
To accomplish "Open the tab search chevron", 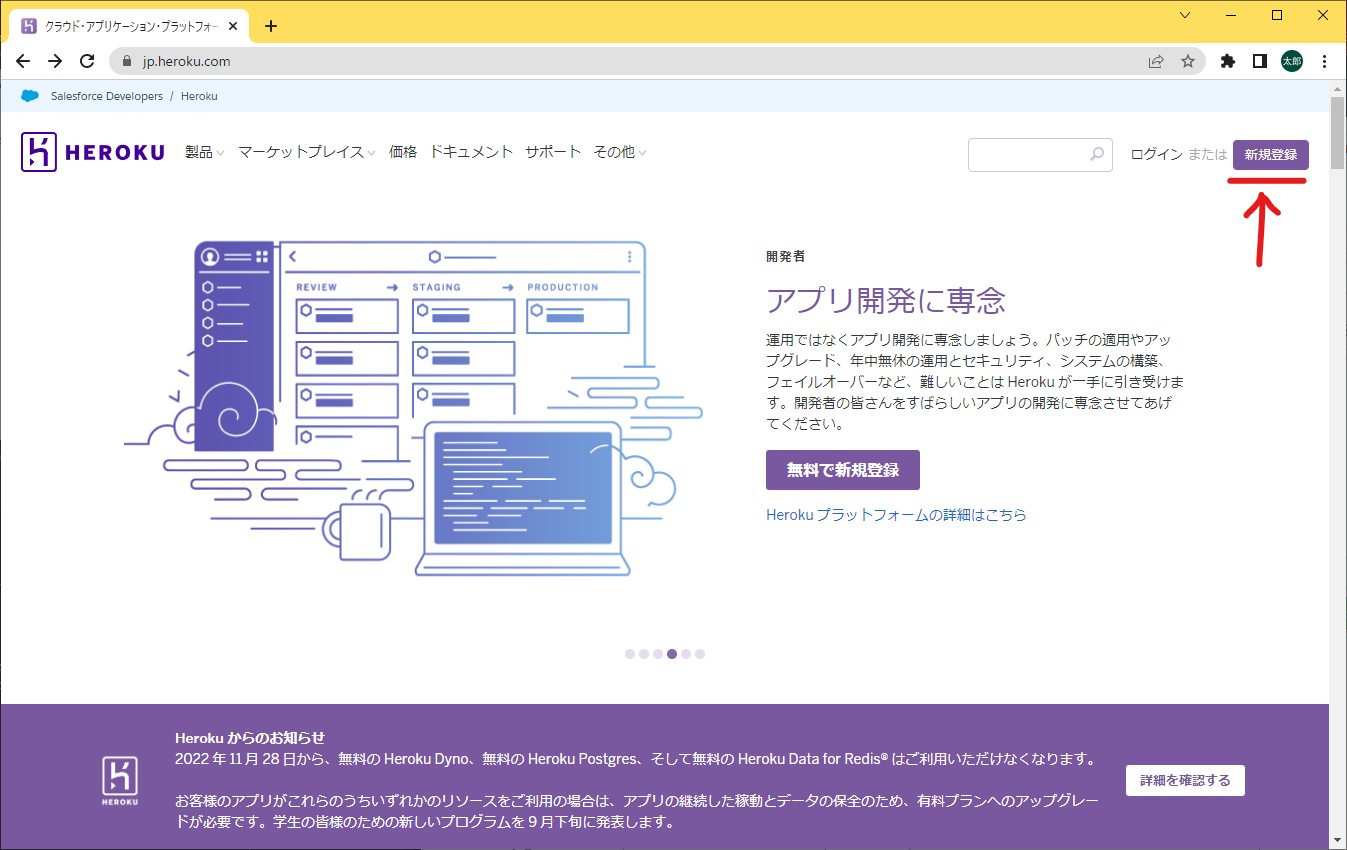I will coord(1185,15).
